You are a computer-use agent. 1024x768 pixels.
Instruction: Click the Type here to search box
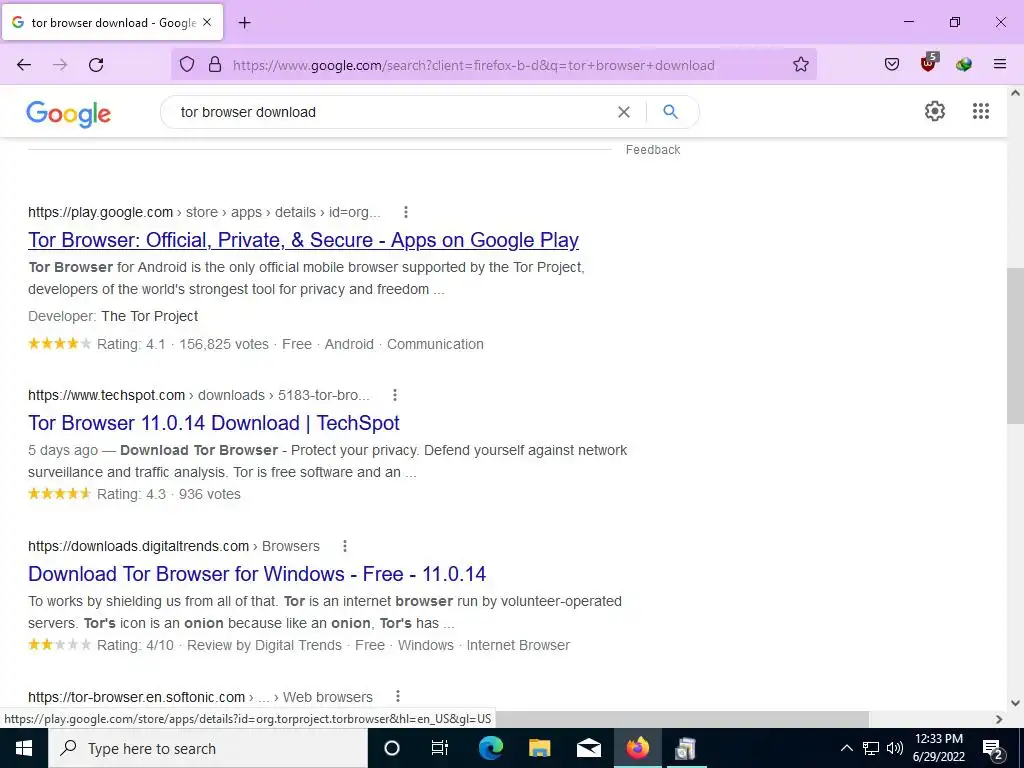click(208, 748)
